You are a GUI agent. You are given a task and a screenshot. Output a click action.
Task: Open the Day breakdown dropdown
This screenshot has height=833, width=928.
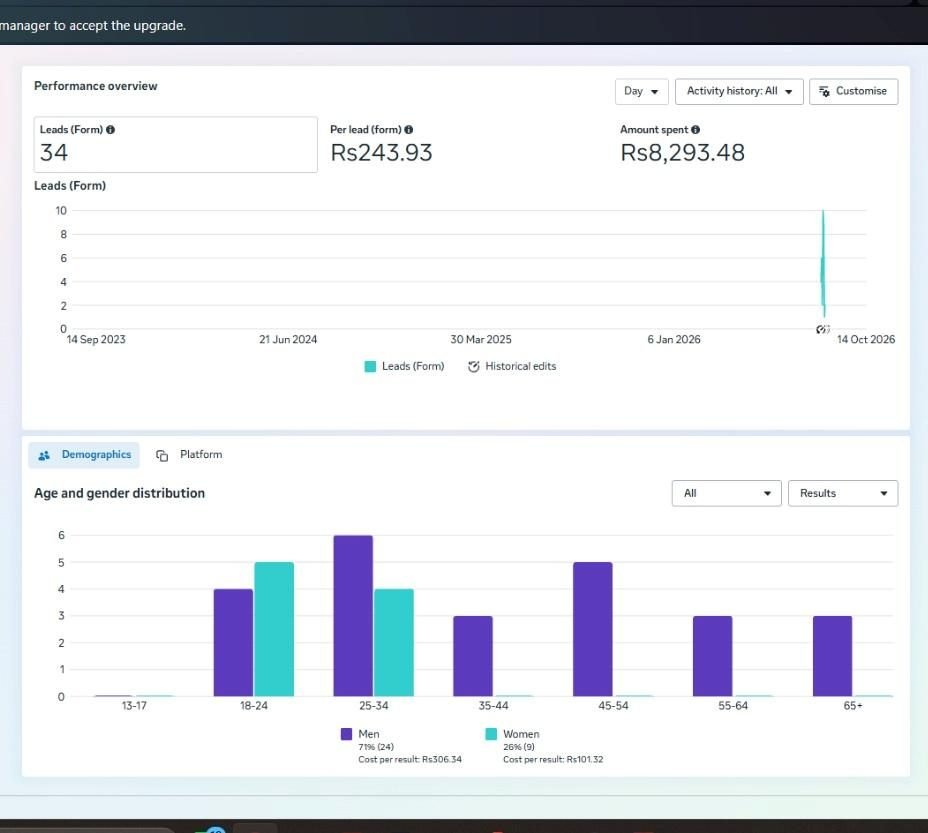pyautogui.click(x=642, y=91)
